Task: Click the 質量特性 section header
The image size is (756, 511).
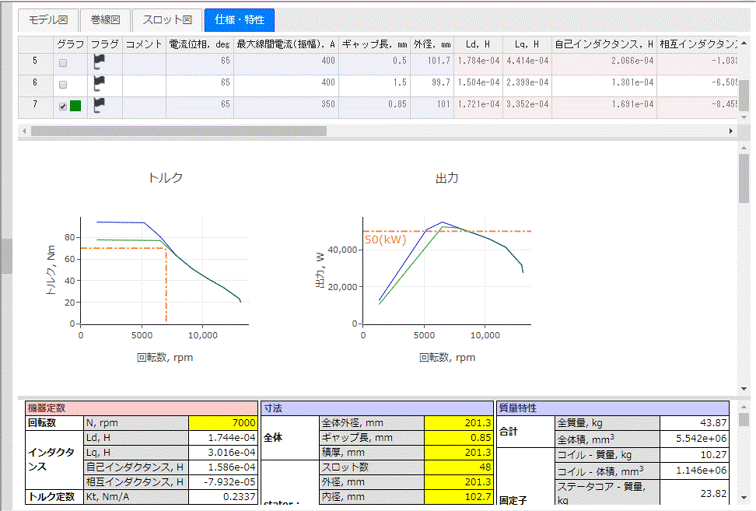Action: [x=612, y=408]
